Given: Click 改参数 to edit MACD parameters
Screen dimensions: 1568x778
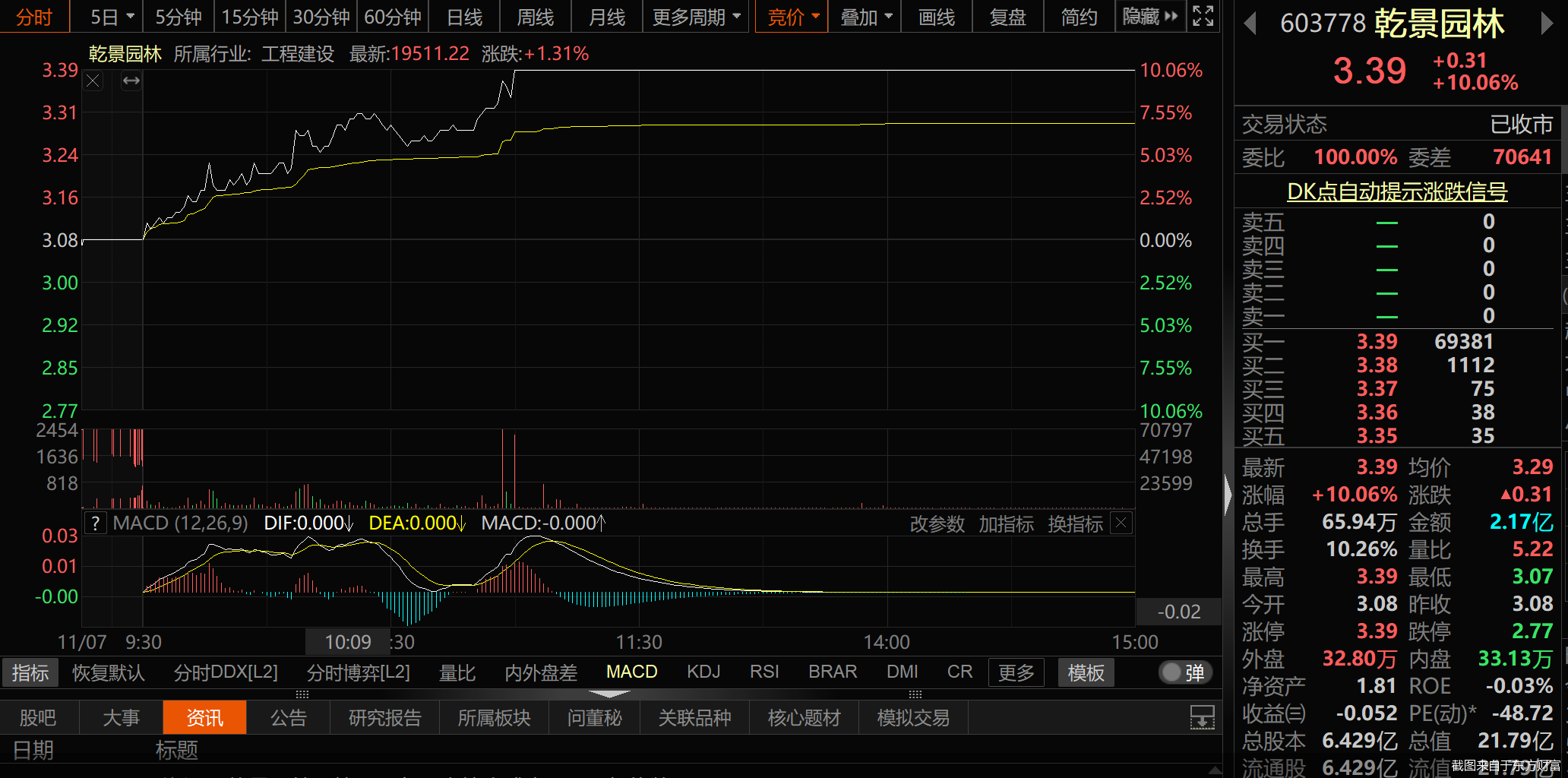Looking at the screenshot, I should tap(937, 523).
